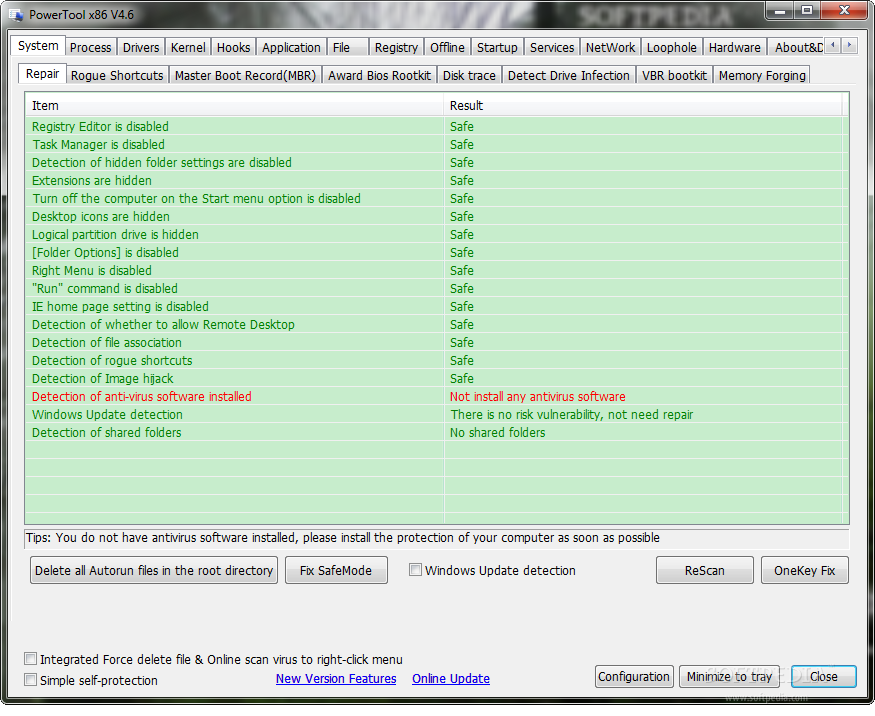Select the Offline tab
875x716 pixels.
447,47
